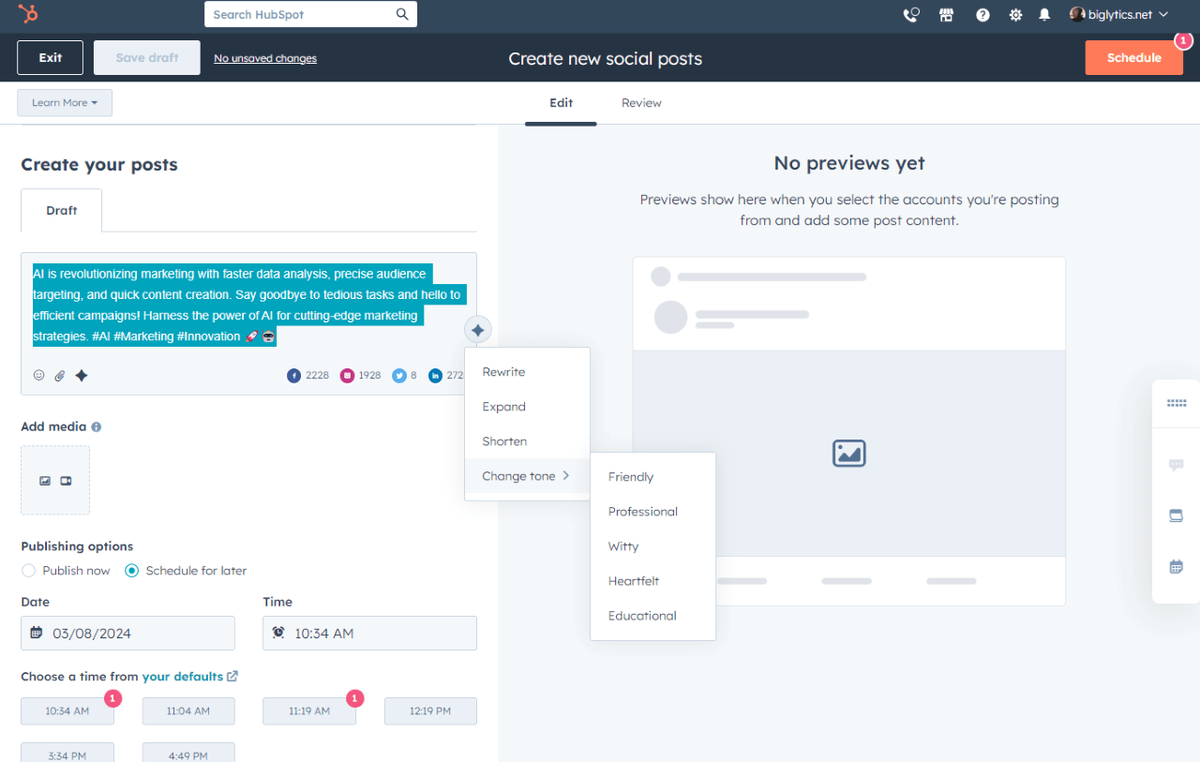Pick the 4:49 PM default time
The height and width of the screenshot is (762, 1200).
point(188,753)
